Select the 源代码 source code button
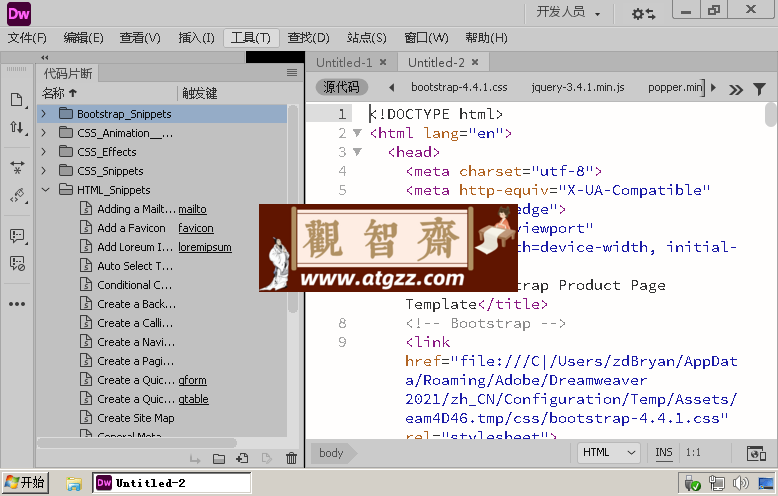The height and width of the screenshot is (496, 778). pos(341,87)
